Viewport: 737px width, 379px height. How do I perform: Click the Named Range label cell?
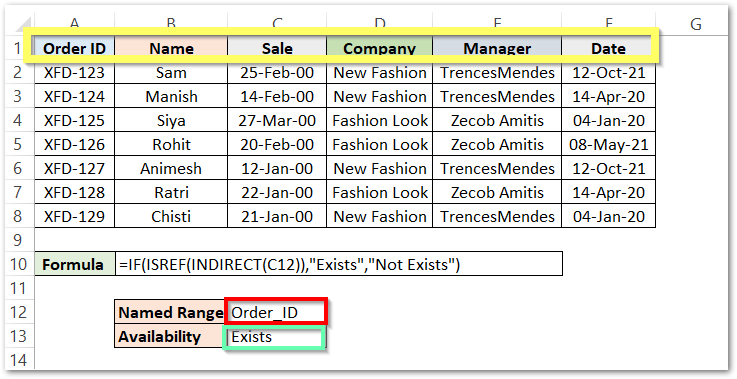coord(170,312)
